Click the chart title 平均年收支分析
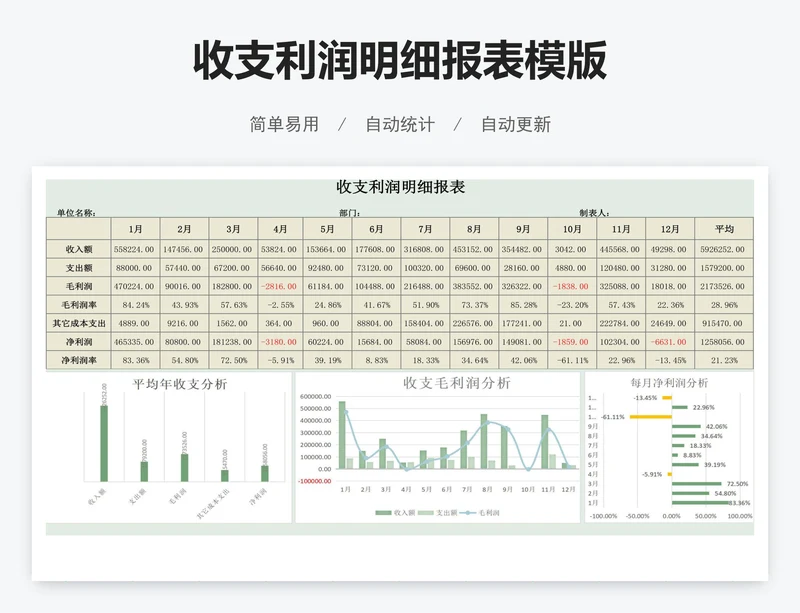 point(180,384)
